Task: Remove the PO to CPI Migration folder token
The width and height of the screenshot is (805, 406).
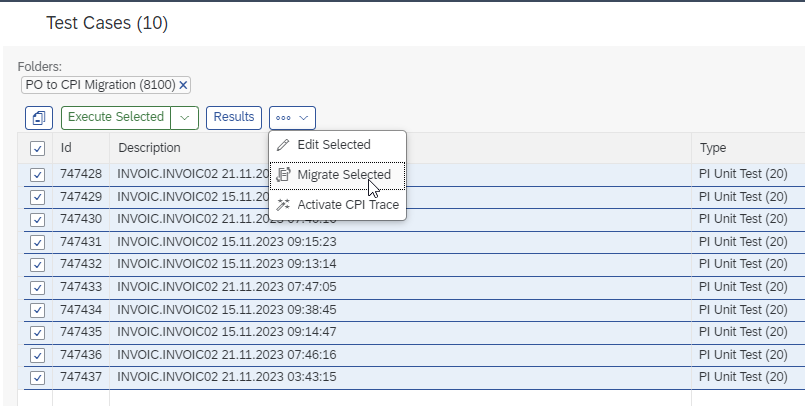Action: pyautogui.click(x=183, y=85)
